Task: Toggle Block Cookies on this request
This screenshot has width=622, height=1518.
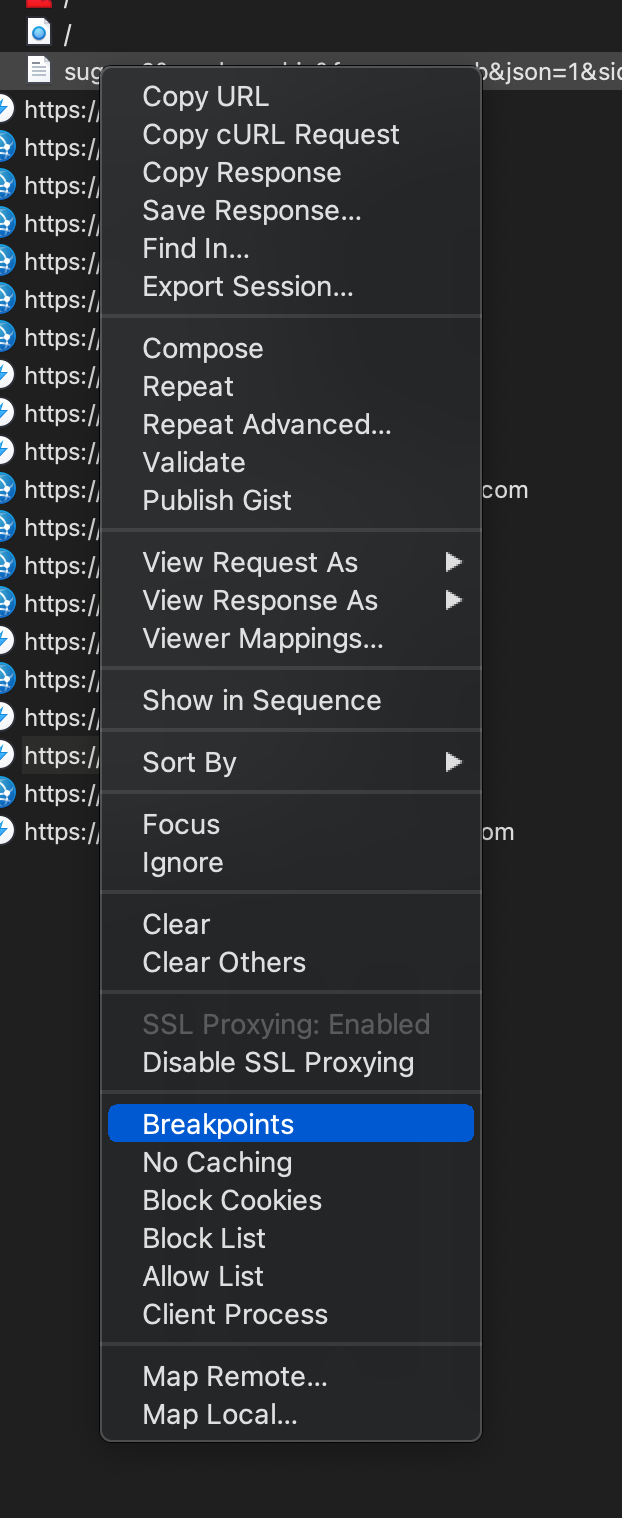Action: click(232, 1201)
